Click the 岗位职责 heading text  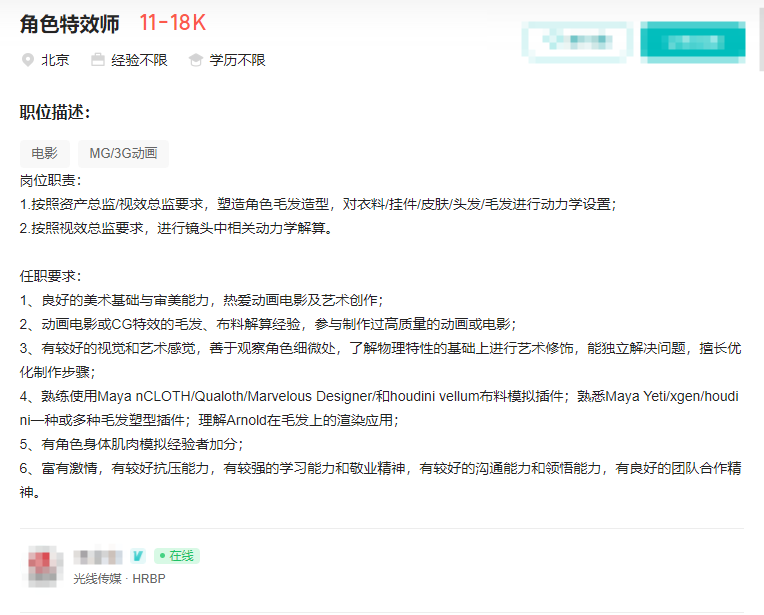pyautogui.click(x=50, y=181)
